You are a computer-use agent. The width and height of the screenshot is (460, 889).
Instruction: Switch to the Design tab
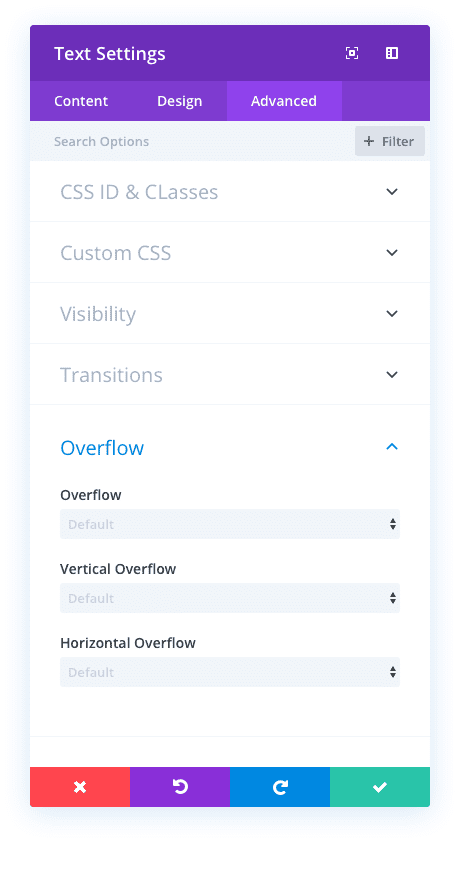point(180,101)
